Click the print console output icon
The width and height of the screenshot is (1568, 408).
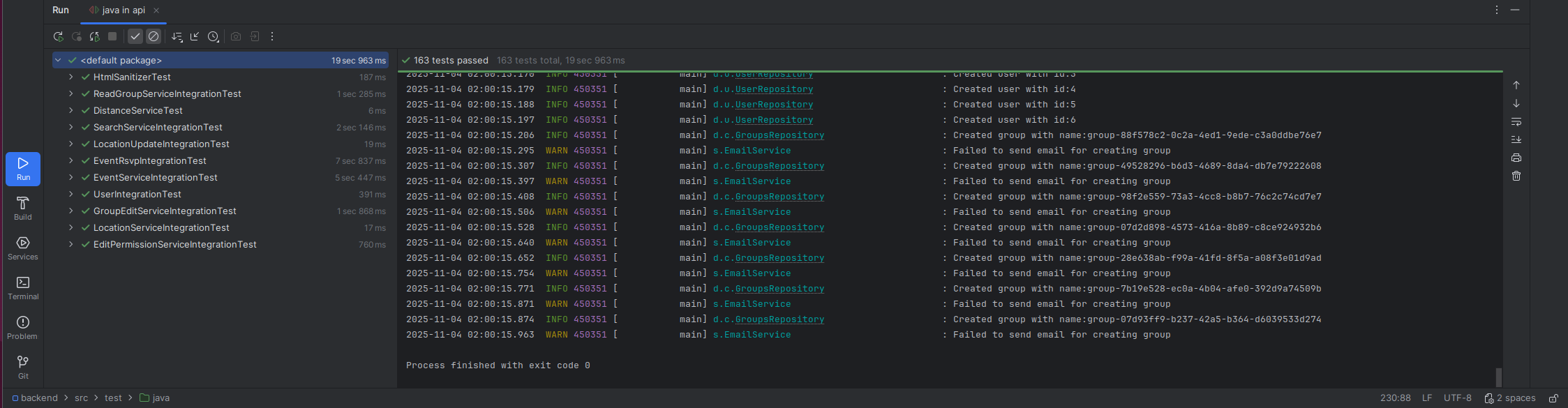tap(1516, 158)
